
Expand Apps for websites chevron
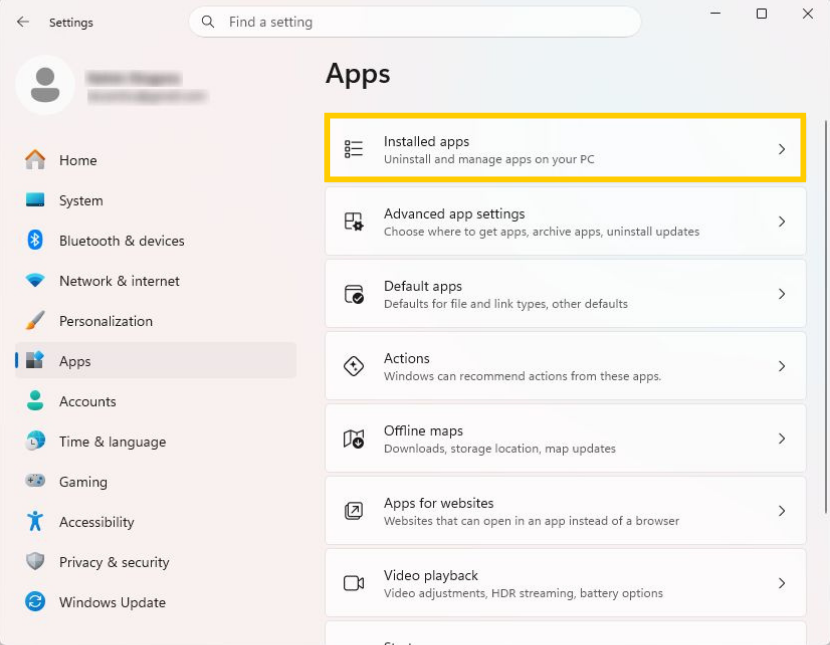pyautogui.click(x=782, y=511)
